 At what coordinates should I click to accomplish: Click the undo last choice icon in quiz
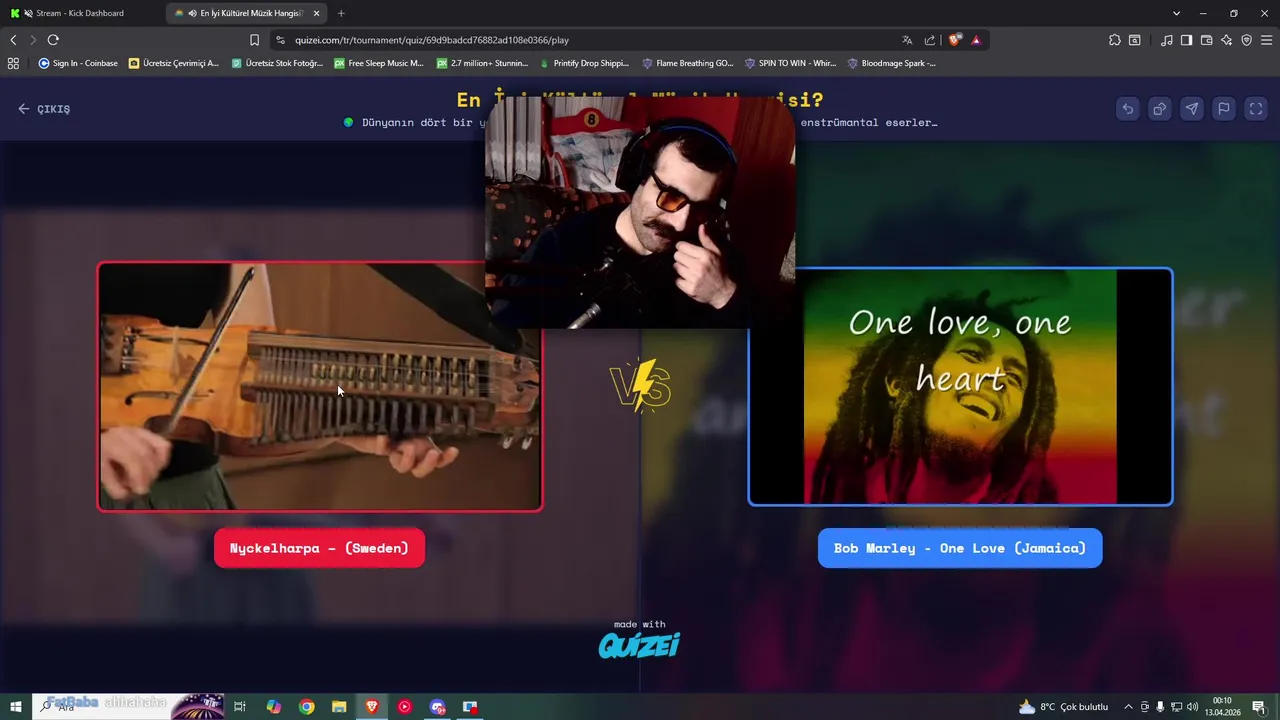(1128, 109)
